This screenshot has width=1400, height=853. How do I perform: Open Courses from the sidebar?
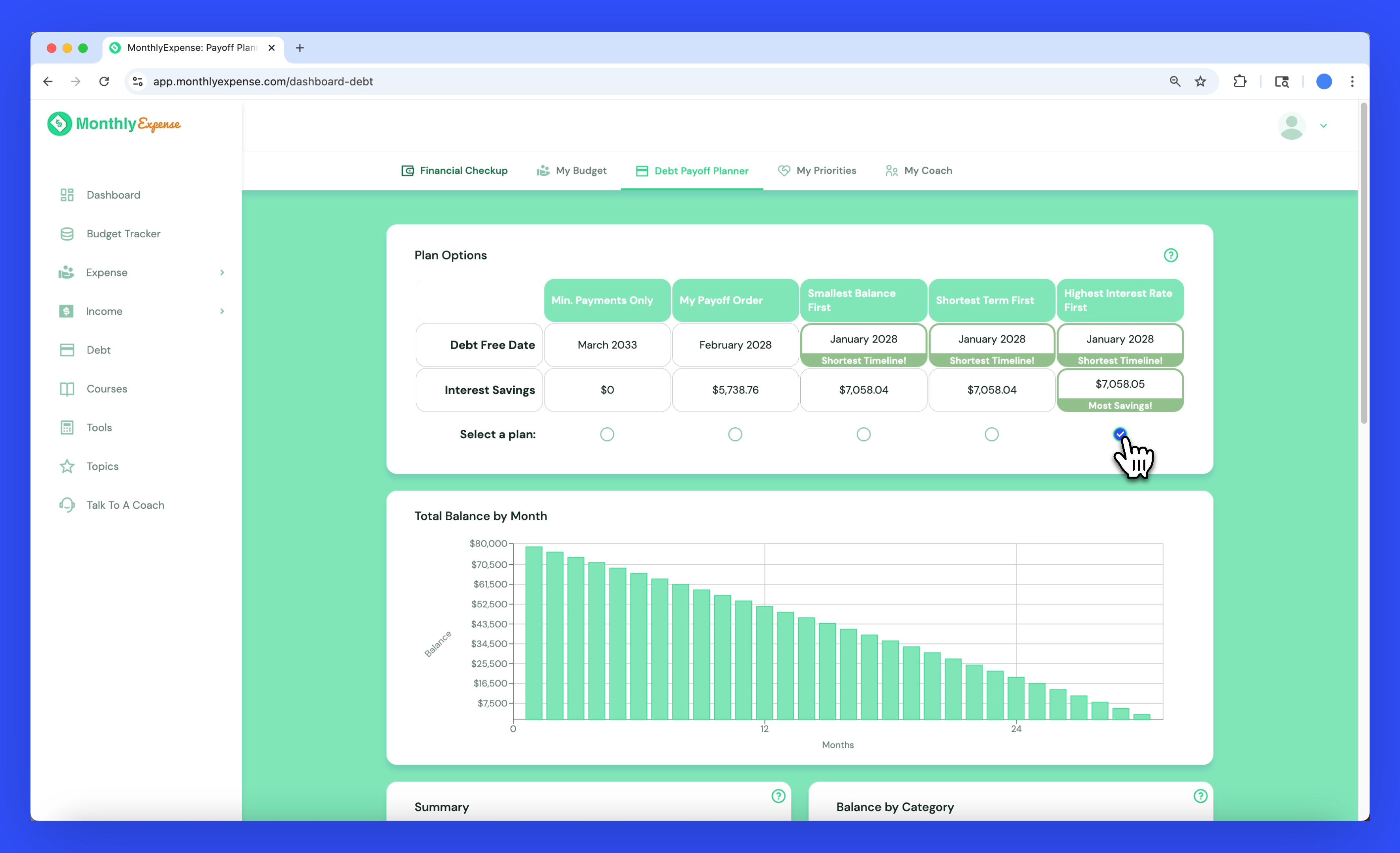(x=106, y=389)
